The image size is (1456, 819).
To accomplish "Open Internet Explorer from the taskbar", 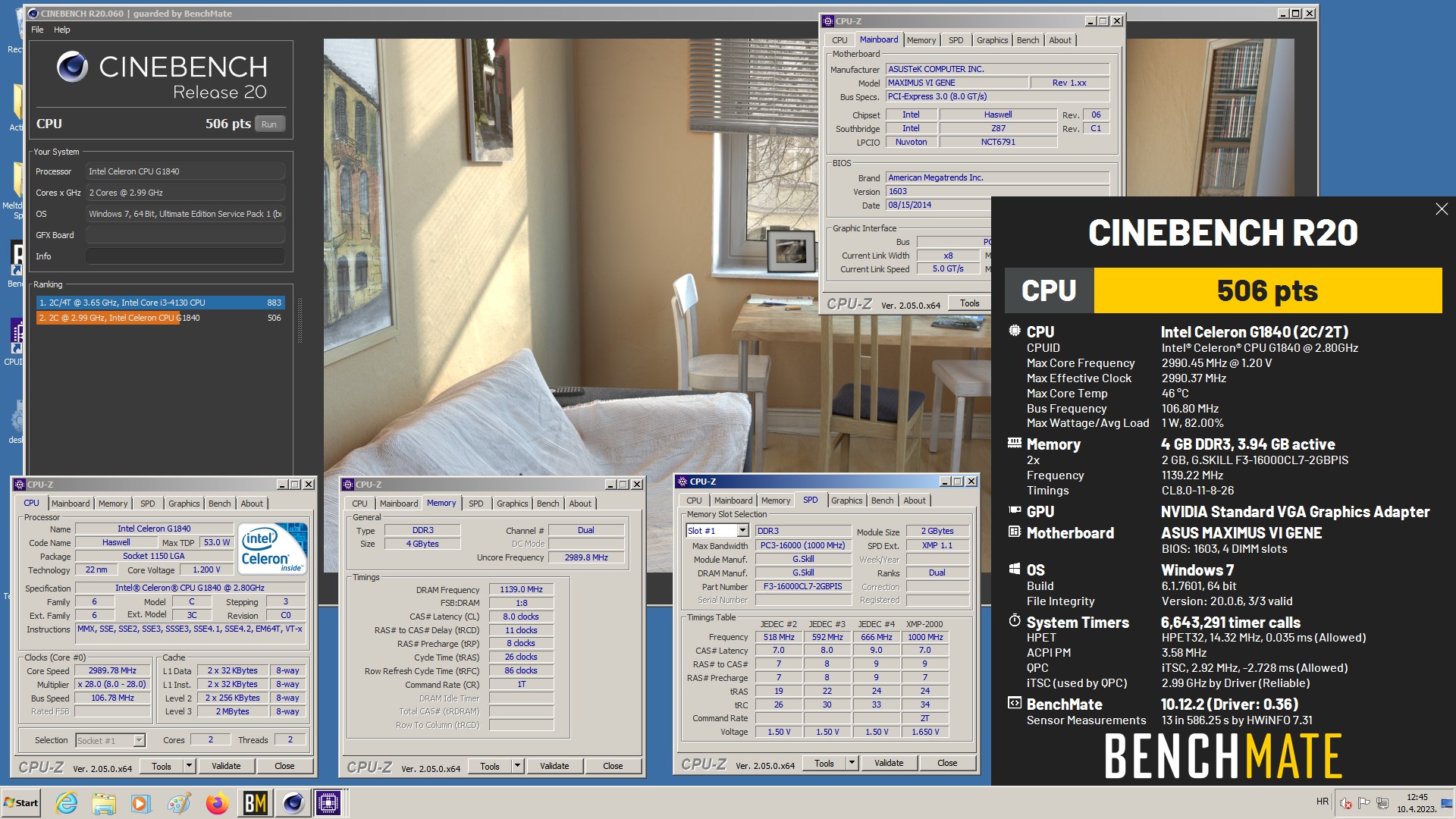I will coord(67,803).
